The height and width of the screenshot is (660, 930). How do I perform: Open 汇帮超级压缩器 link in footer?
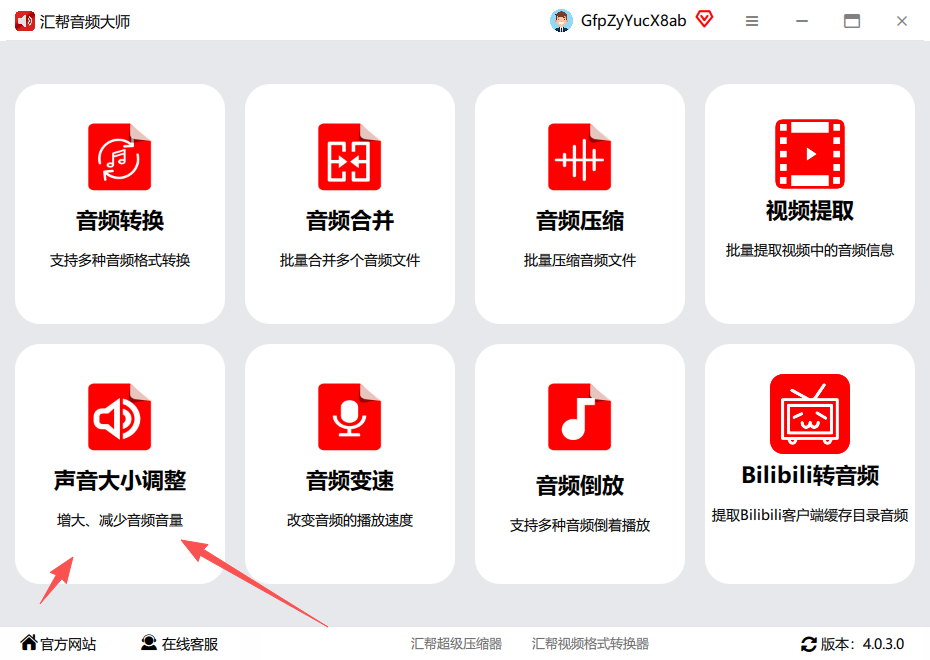point(456,643)
